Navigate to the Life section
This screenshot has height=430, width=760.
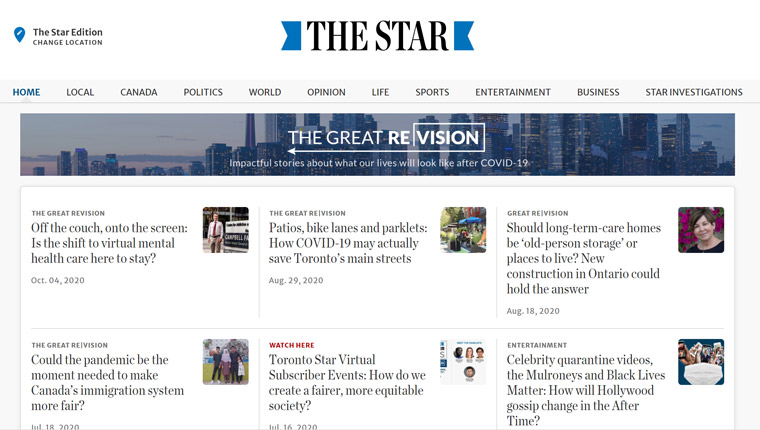point(380,92)
